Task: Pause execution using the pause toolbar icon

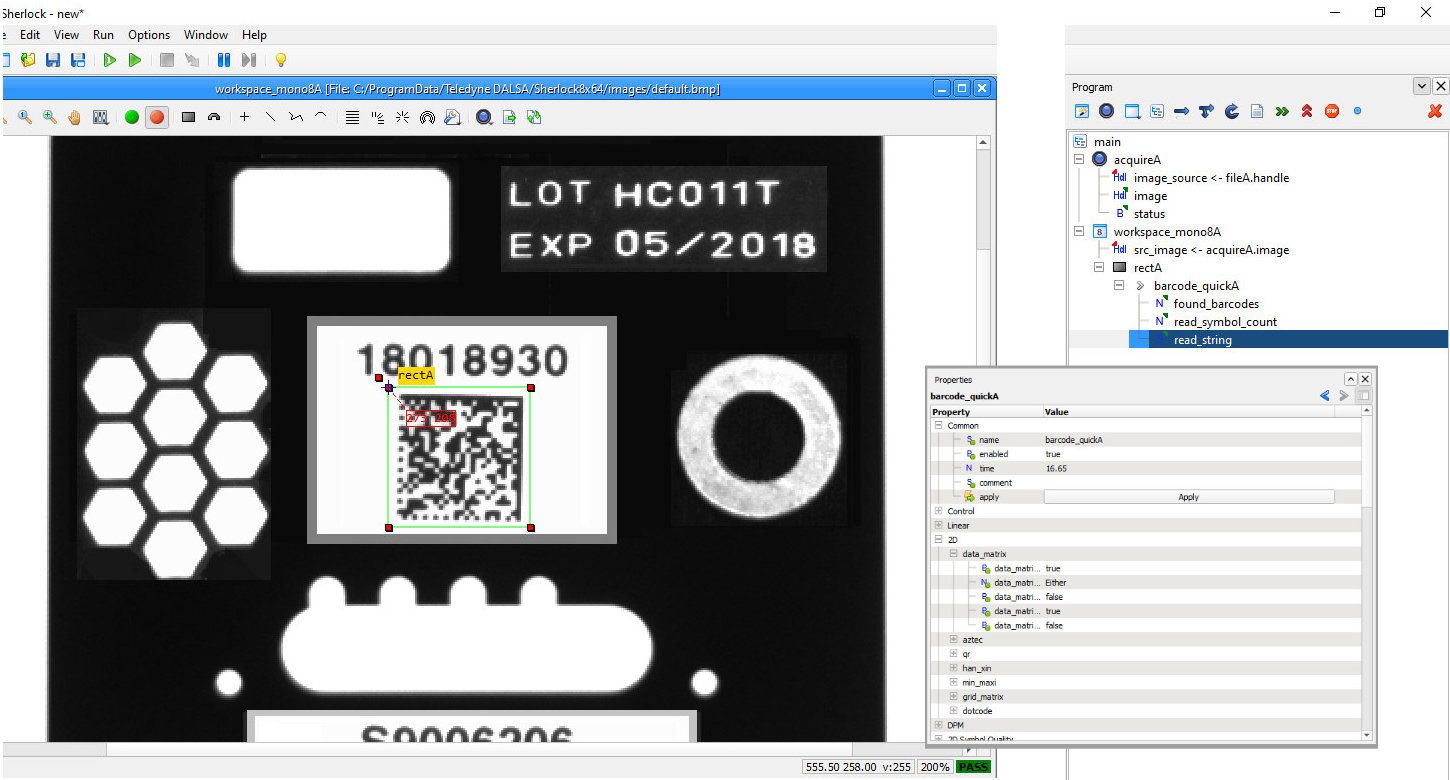Action: (224, 60)
